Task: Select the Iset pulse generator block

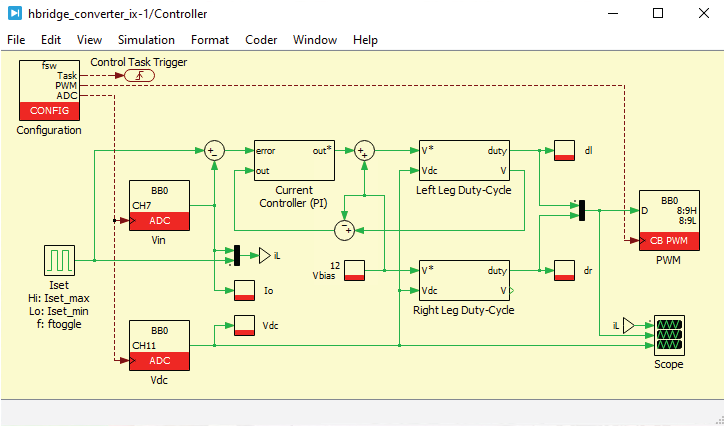Action: click(59, 260)
